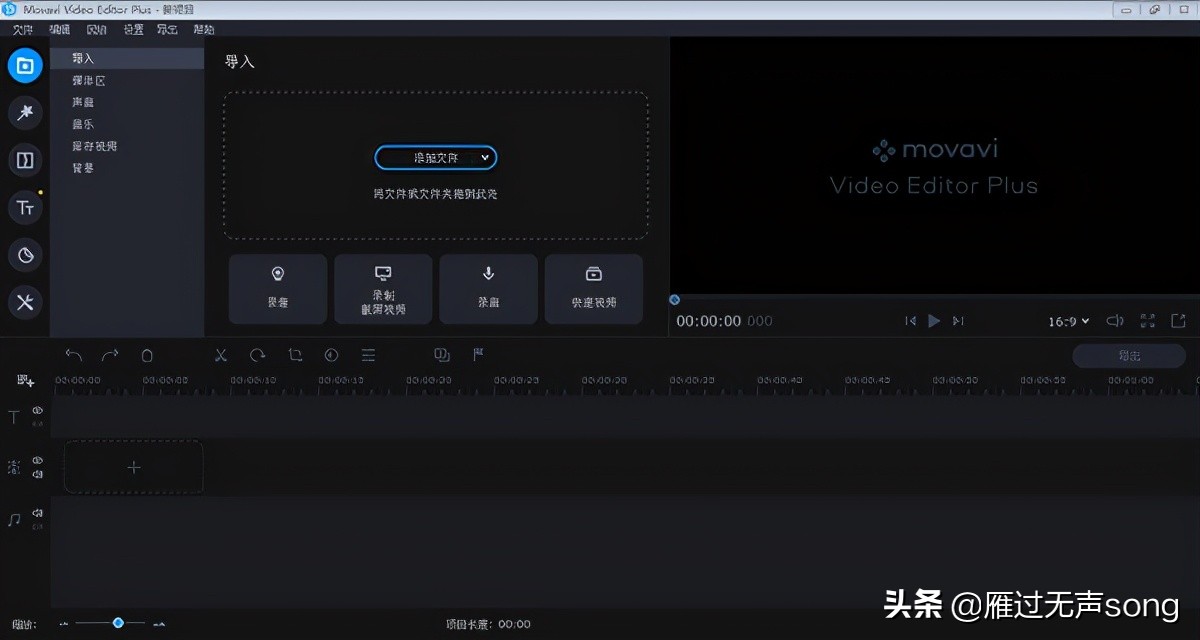Toggle video track visibility eye
The height and width of the screenshot is (640, 1200).
click(x=37, y=461)
